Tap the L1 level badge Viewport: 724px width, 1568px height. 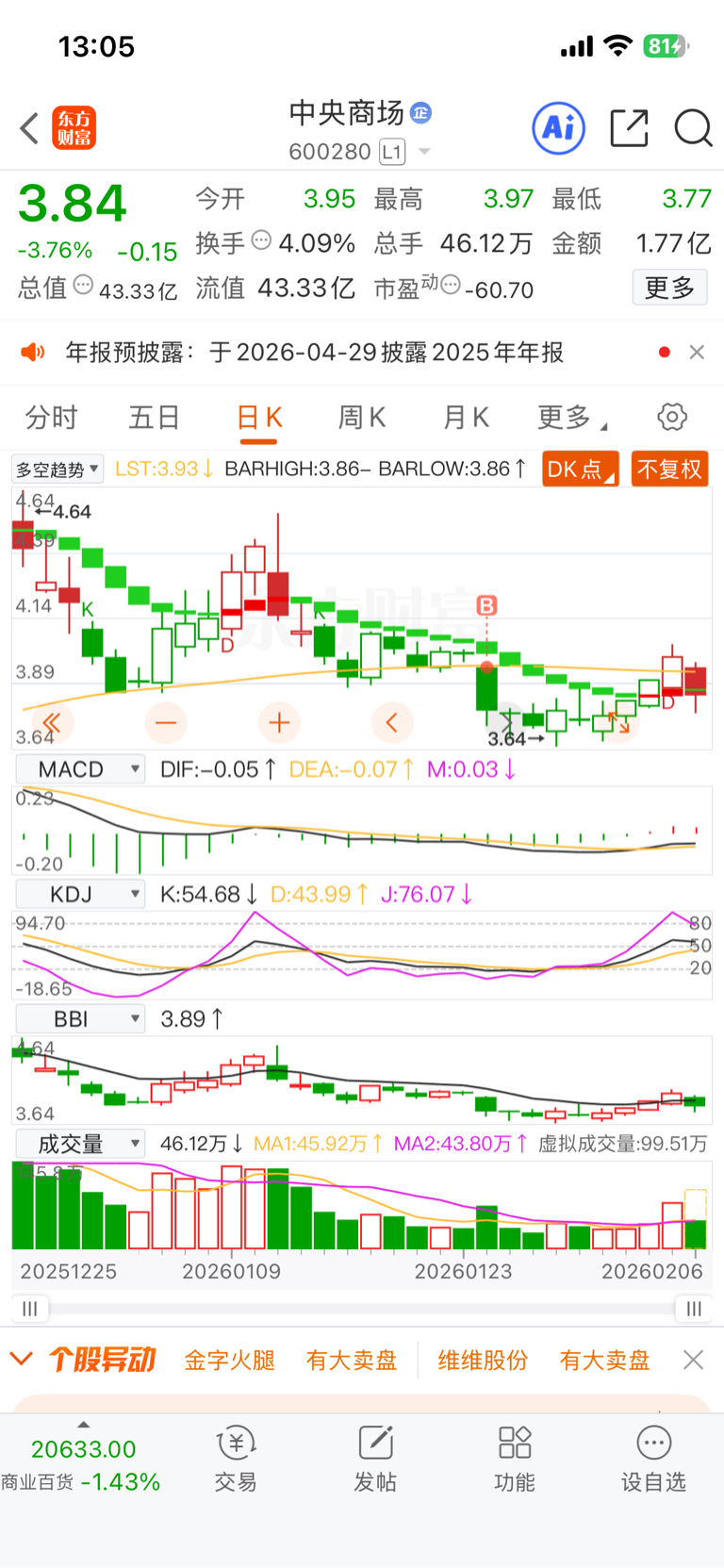392,152
